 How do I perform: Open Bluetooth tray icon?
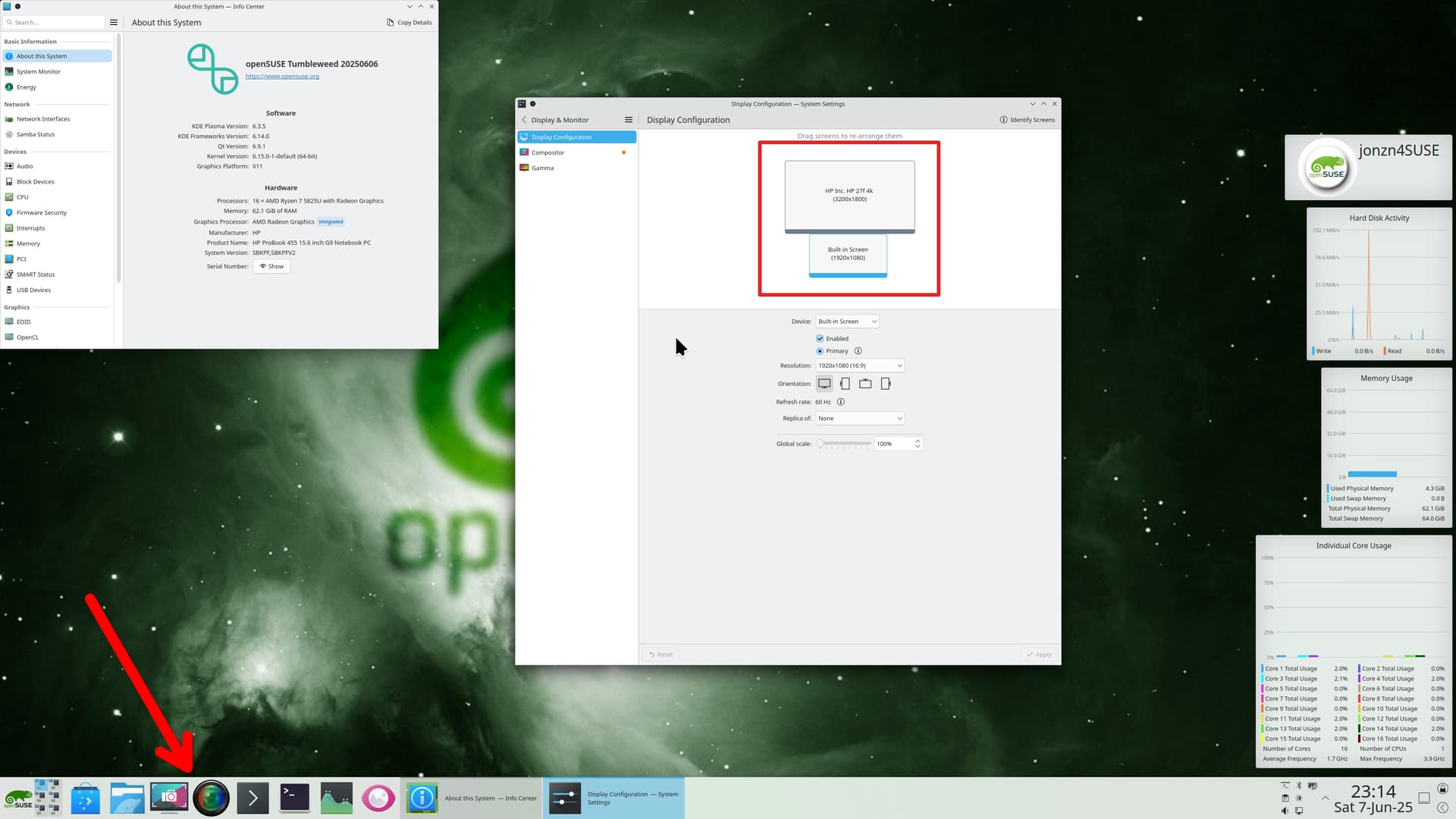1298,786
